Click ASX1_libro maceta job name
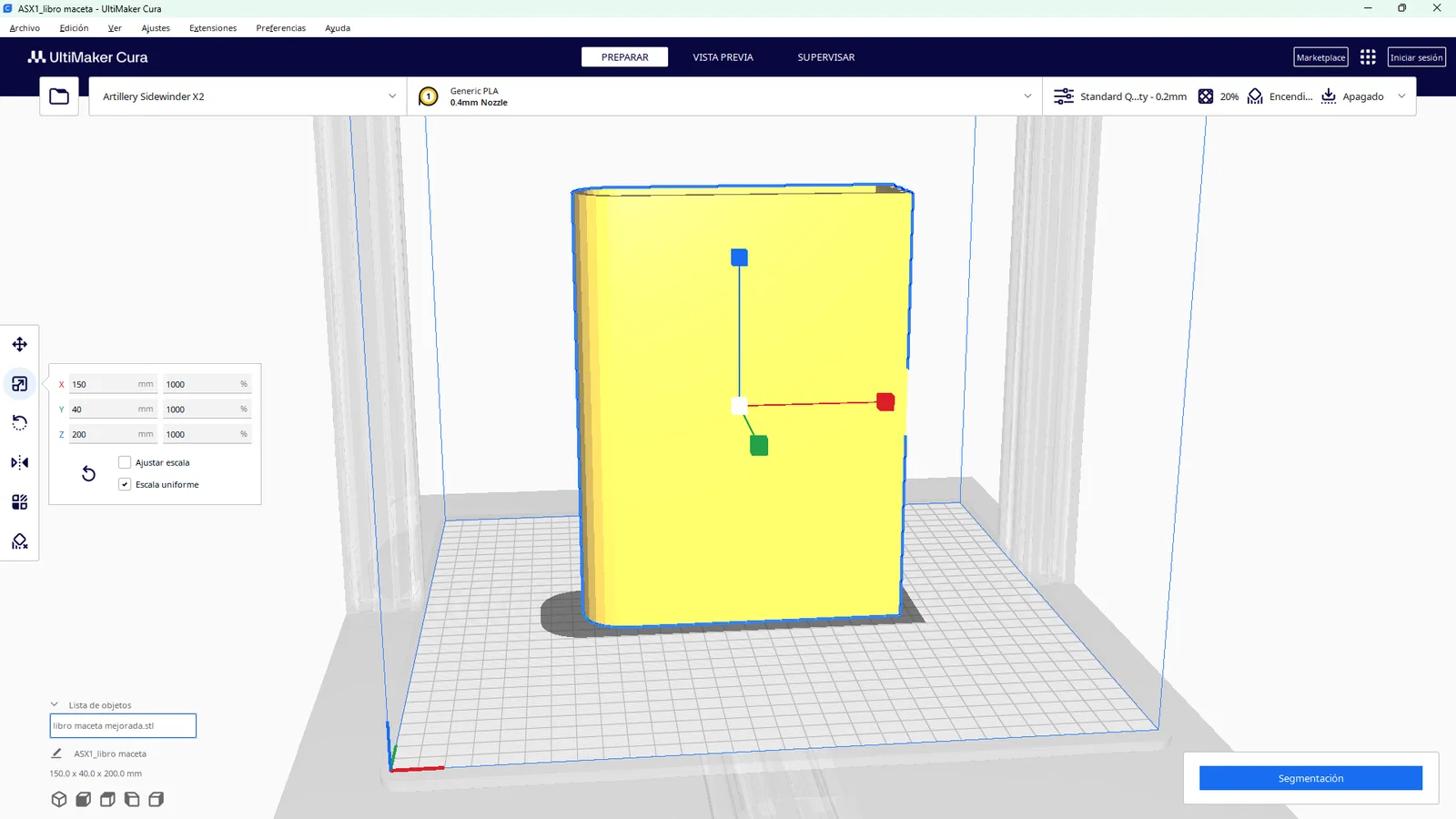 click(110, 753)
